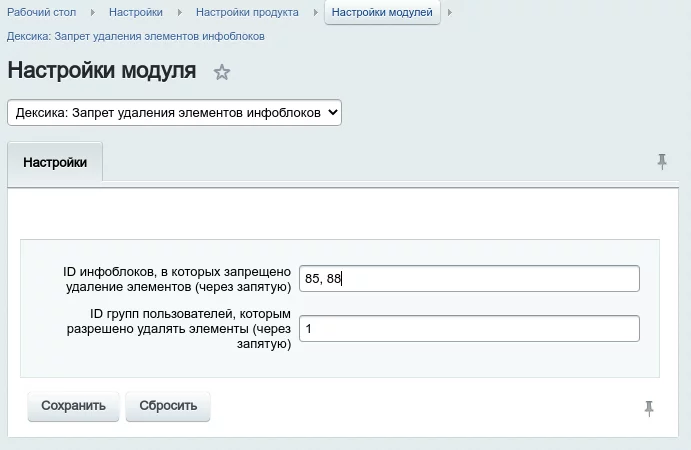Click the Сбросить button
Viewport: 691px width, 450px height.
pos(168,406)
